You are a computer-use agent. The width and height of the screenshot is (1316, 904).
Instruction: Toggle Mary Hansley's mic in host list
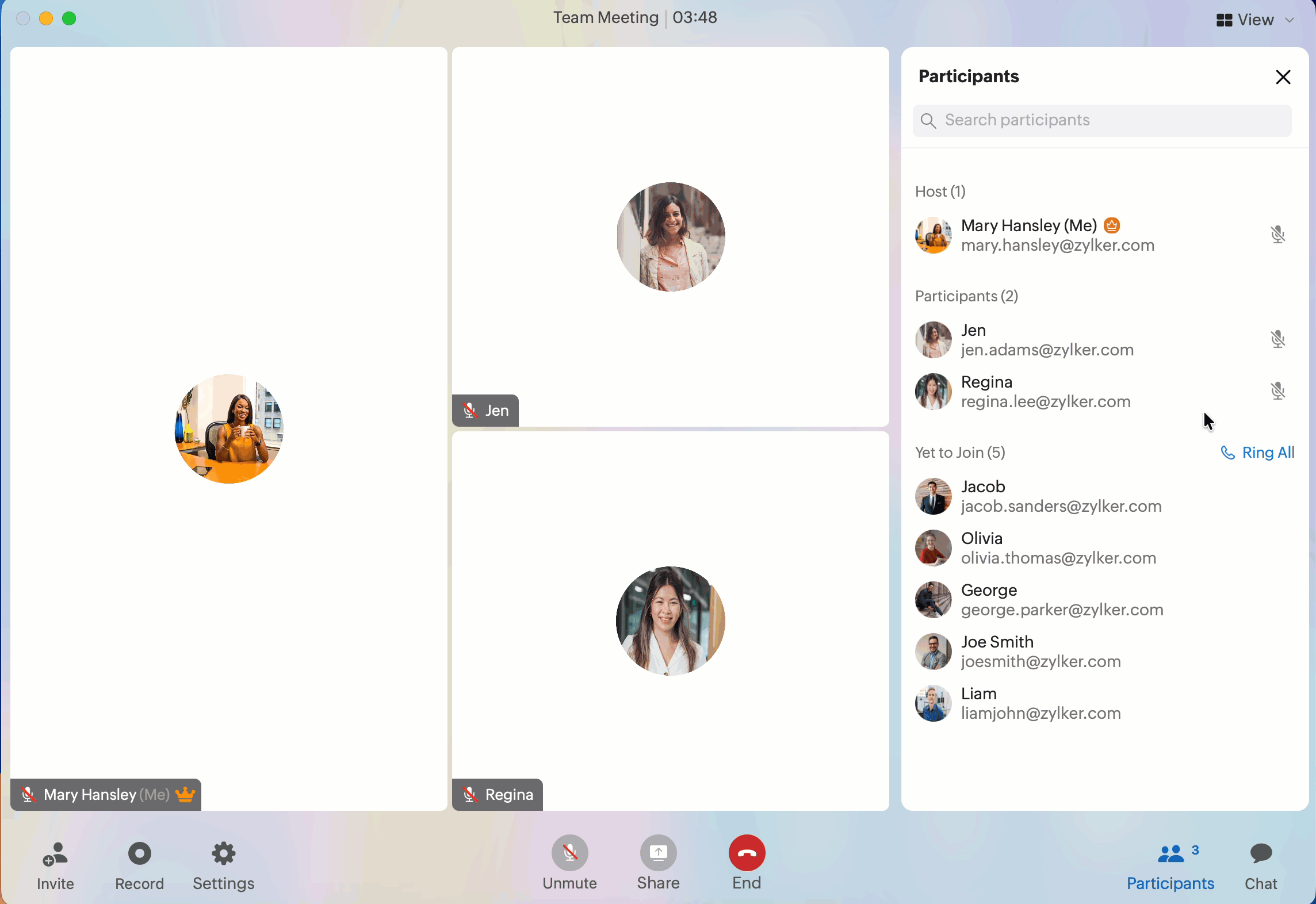coord(1277,235)
